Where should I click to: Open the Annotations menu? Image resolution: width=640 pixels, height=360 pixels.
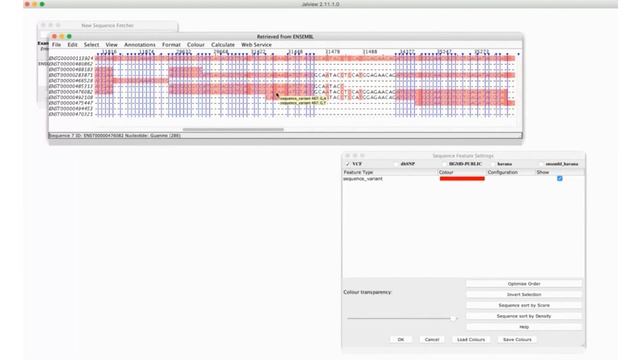[x=140, y=44]
